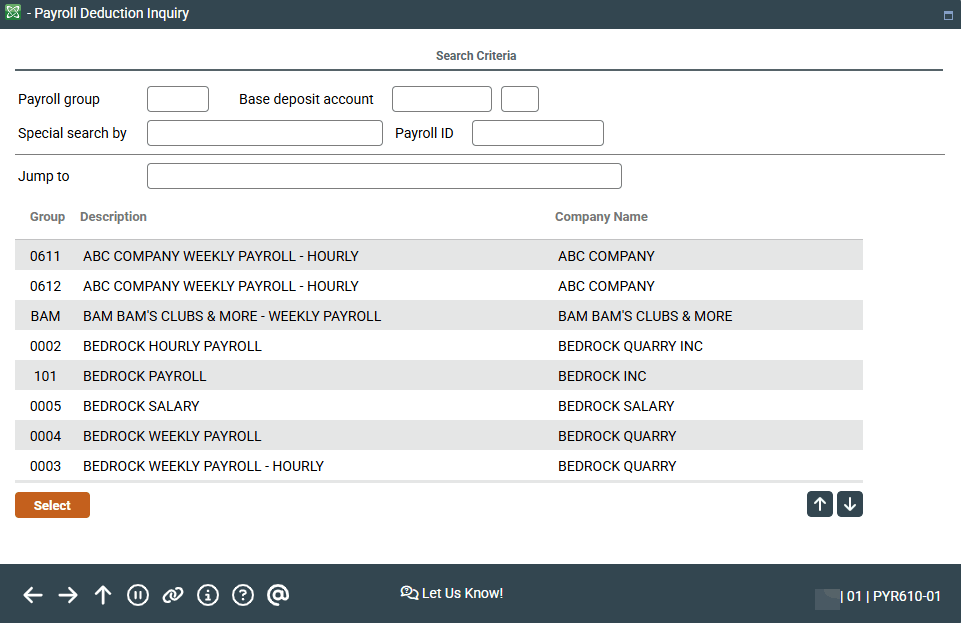Open the information circle icon
This screenshot has height=623, width=961.
(208, 595)
